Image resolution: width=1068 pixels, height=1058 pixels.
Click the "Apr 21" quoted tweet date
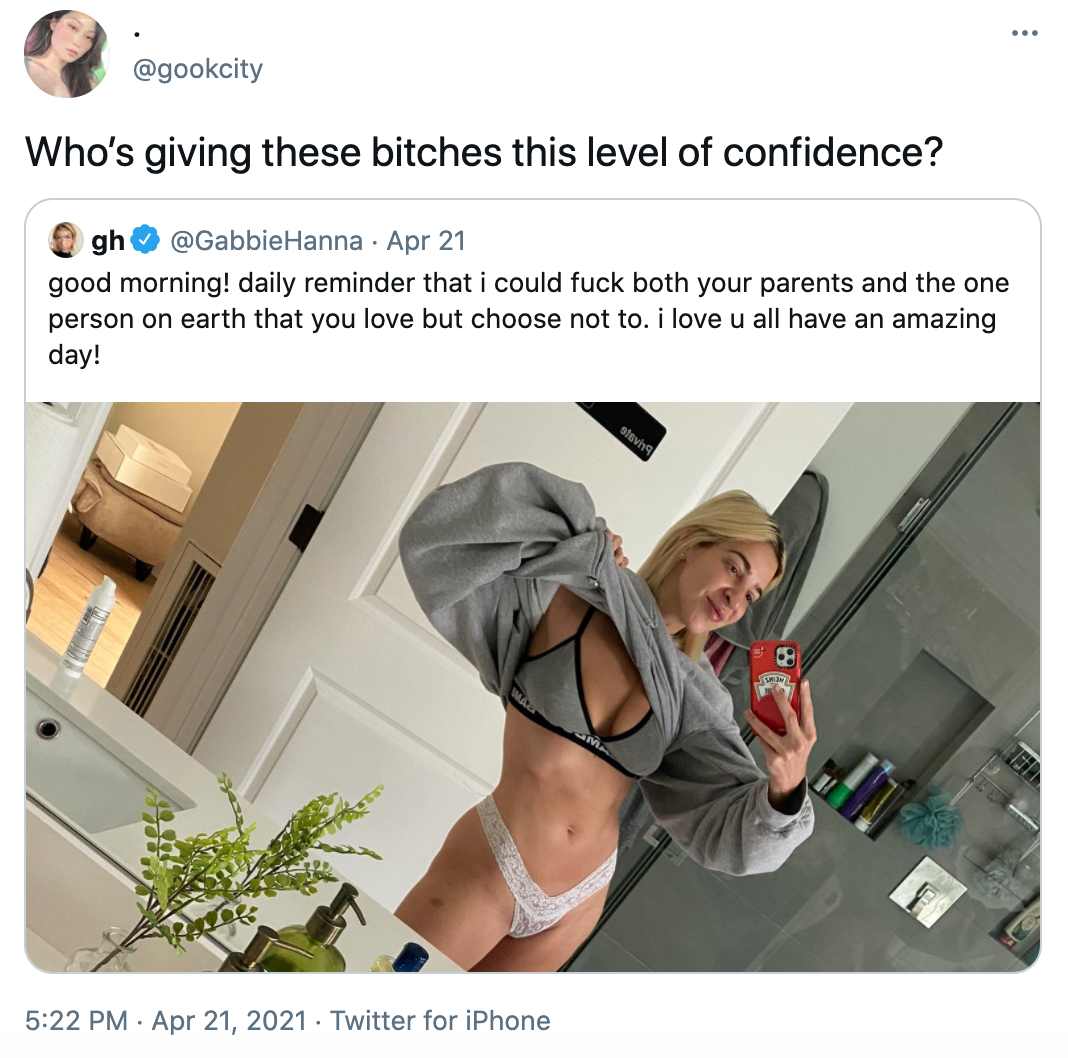426,240
